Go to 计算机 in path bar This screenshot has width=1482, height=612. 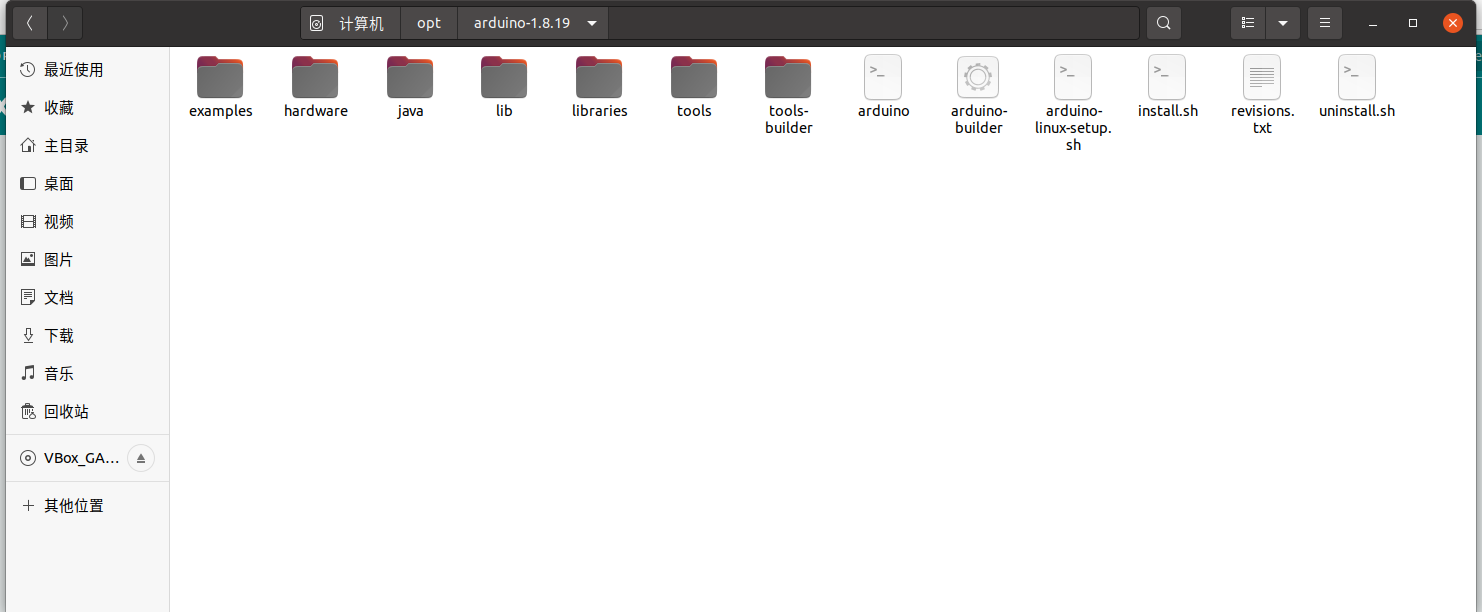(x=351, y=23)
